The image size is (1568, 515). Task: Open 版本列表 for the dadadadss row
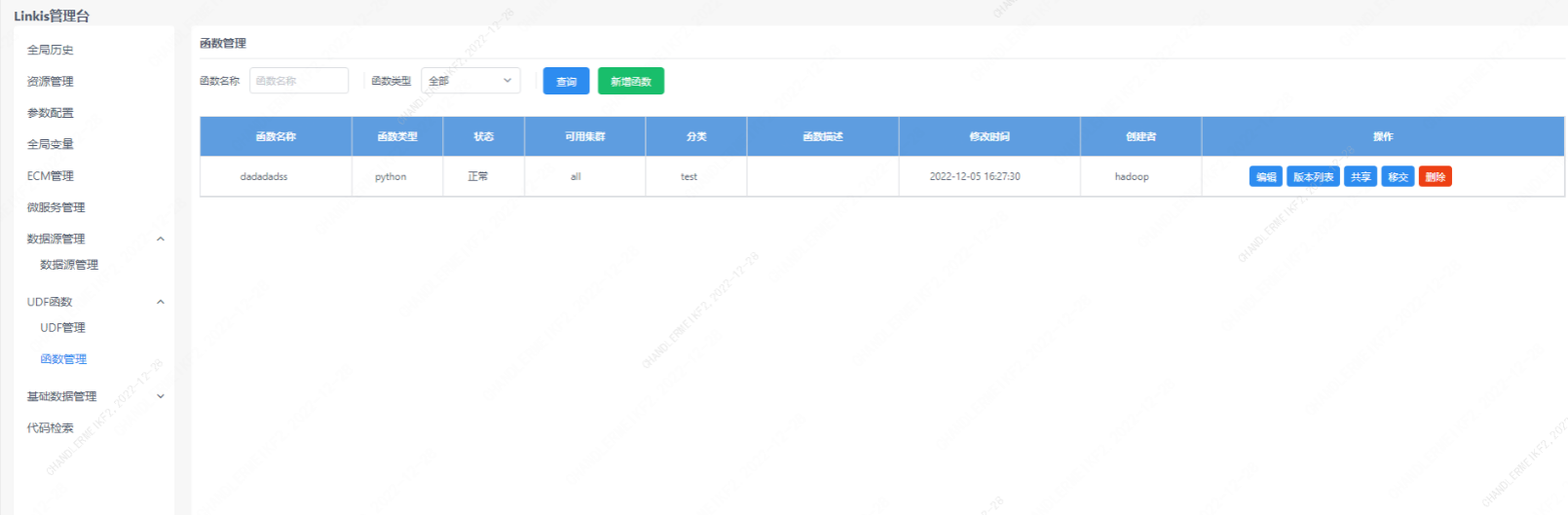coord(1313,177)
